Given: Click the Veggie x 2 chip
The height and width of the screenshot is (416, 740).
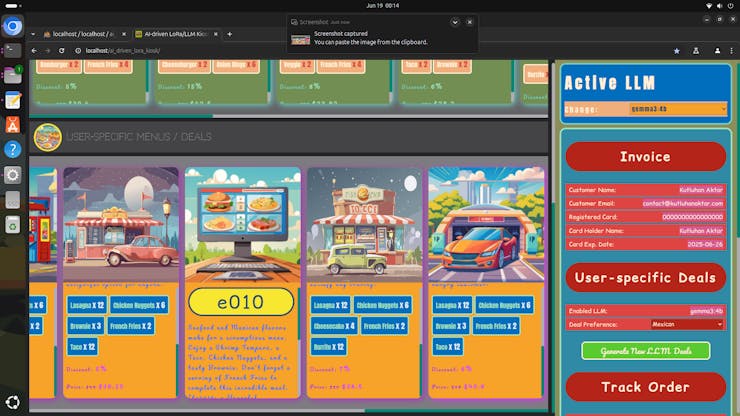Looking at the screenshot, I should 297,65.
